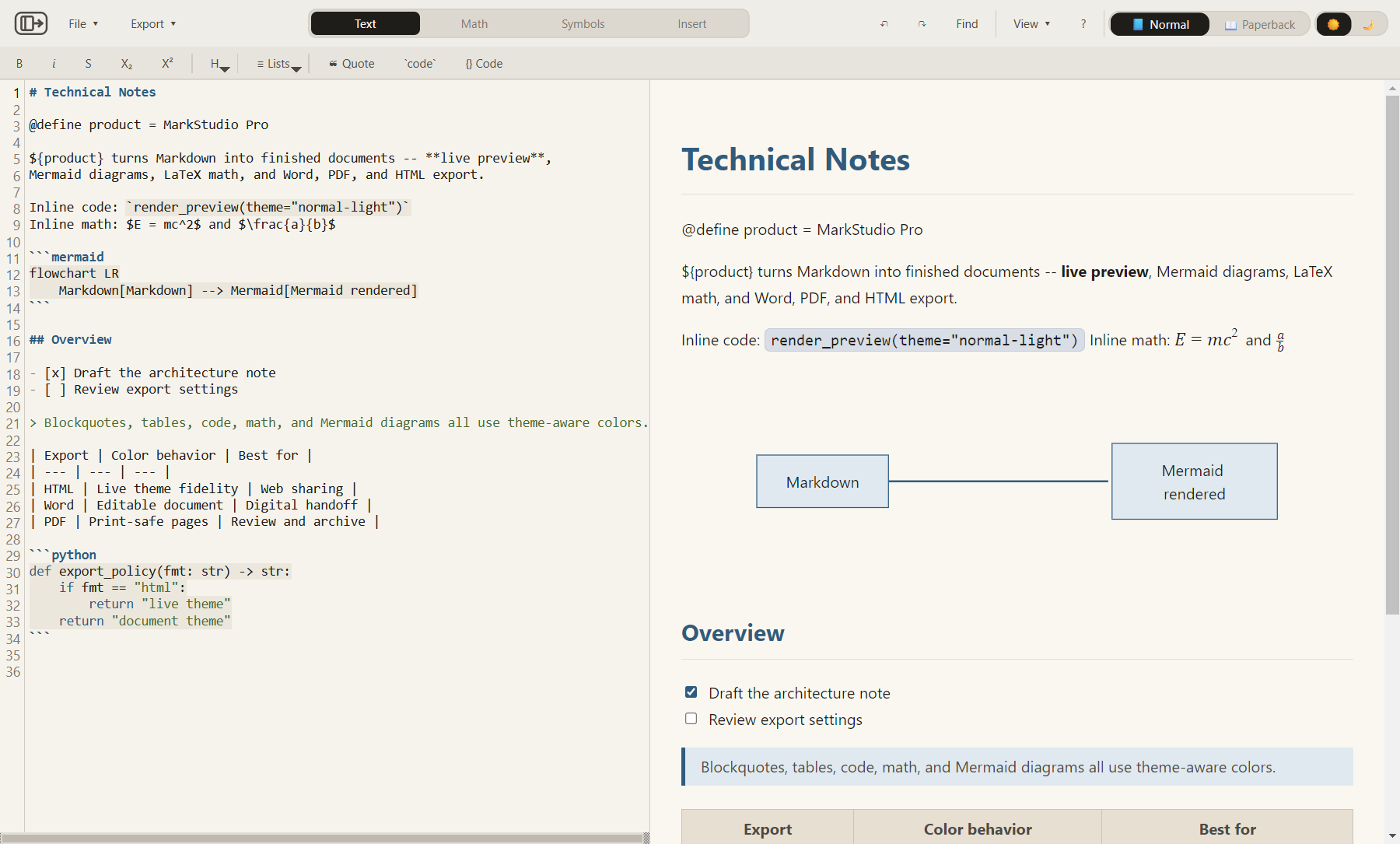Click 'live preview' bold text in preview

coord(1104,271)
